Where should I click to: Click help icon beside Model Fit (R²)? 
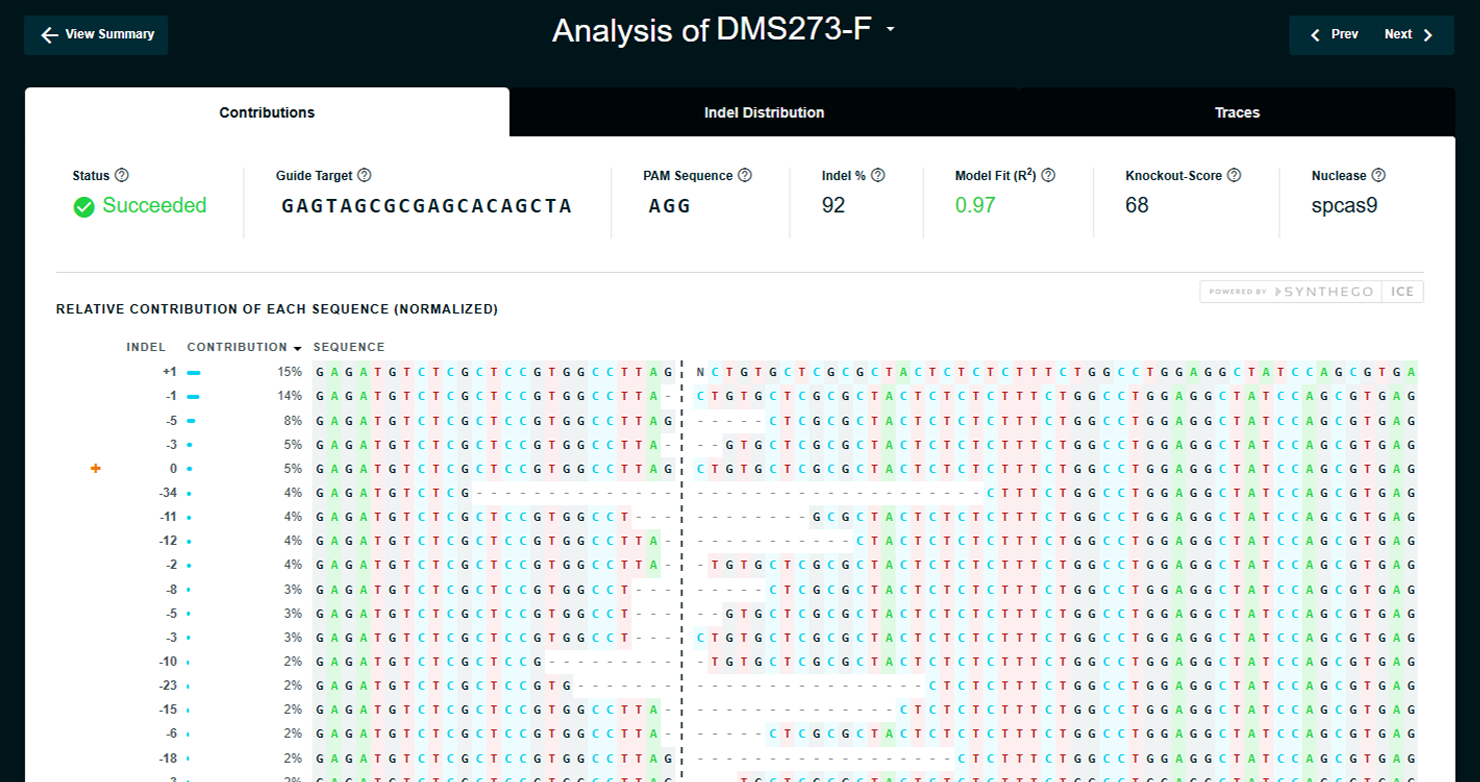pyautogui.click(x=1048, y=175)
